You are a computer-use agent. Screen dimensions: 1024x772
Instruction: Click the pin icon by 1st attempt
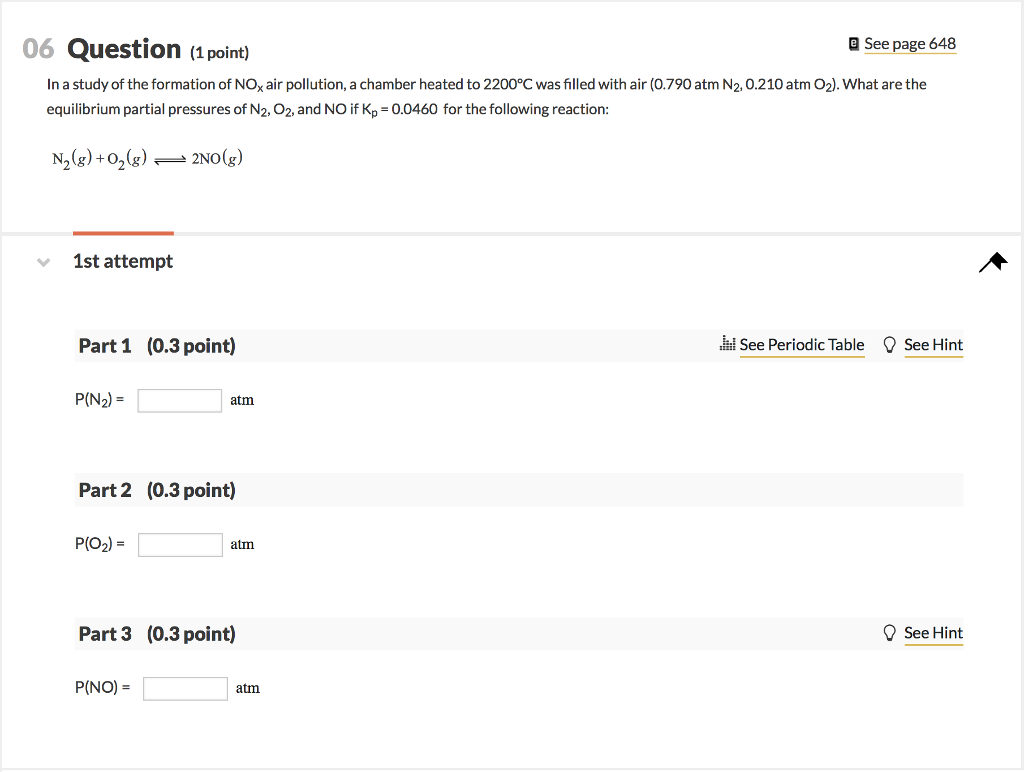click(993, 262)
